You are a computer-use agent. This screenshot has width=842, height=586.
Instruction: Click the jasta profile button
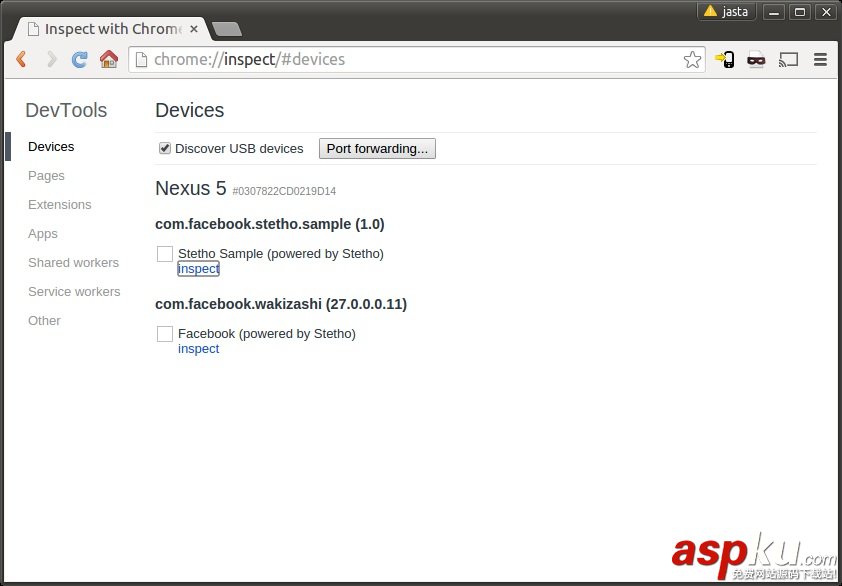[726, 11]
